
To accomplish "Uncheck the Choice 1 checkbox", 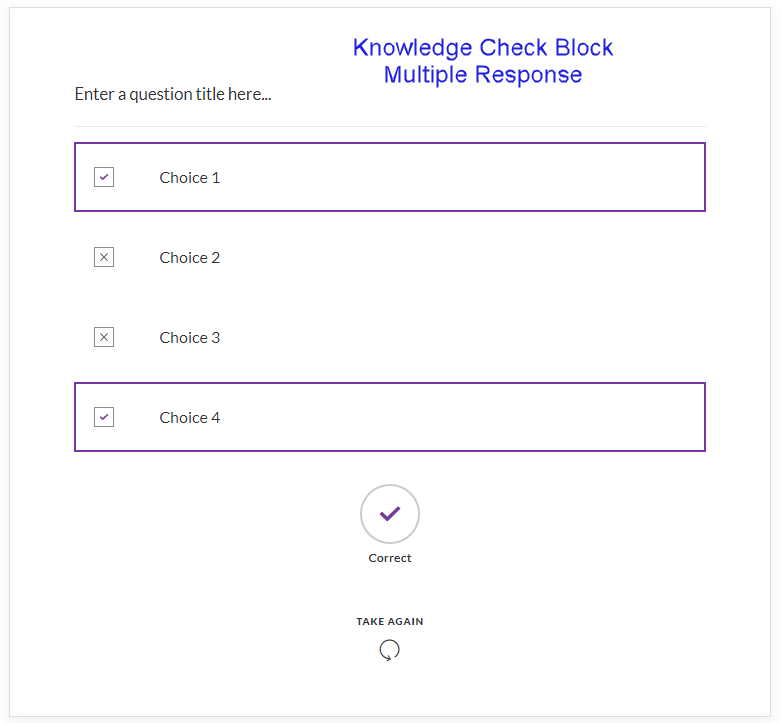I will (104, 177).
